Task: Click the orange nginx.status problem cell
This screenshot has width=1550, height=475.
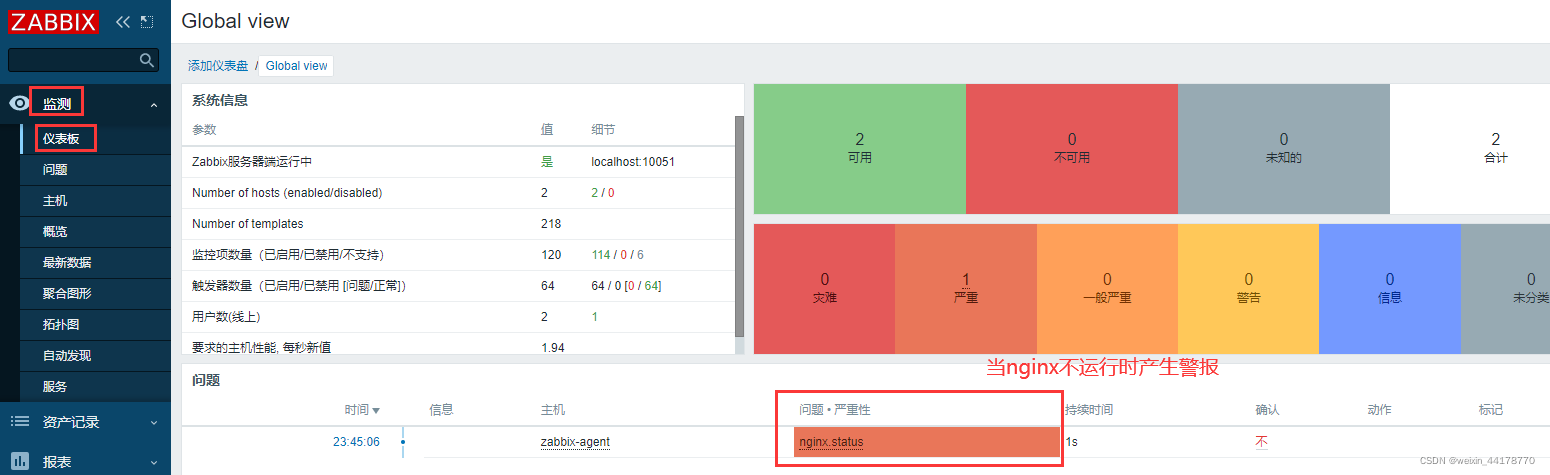Action: pyautogui.click(x=926, y=442)
